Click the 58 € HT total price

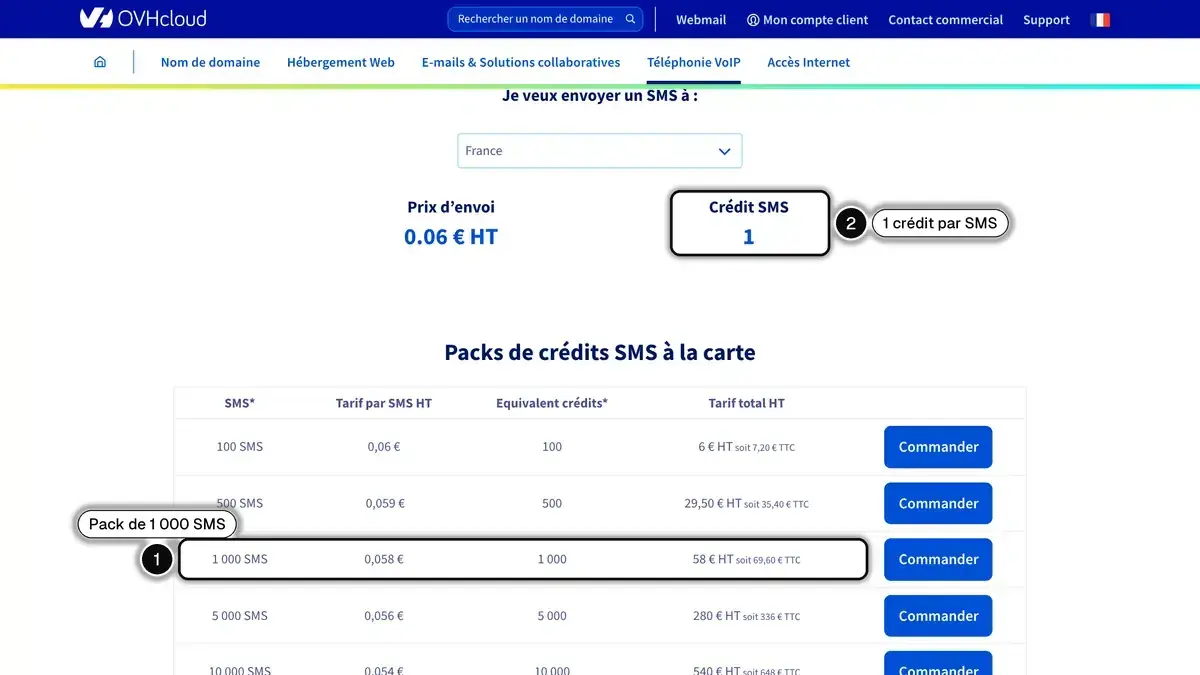713,559
